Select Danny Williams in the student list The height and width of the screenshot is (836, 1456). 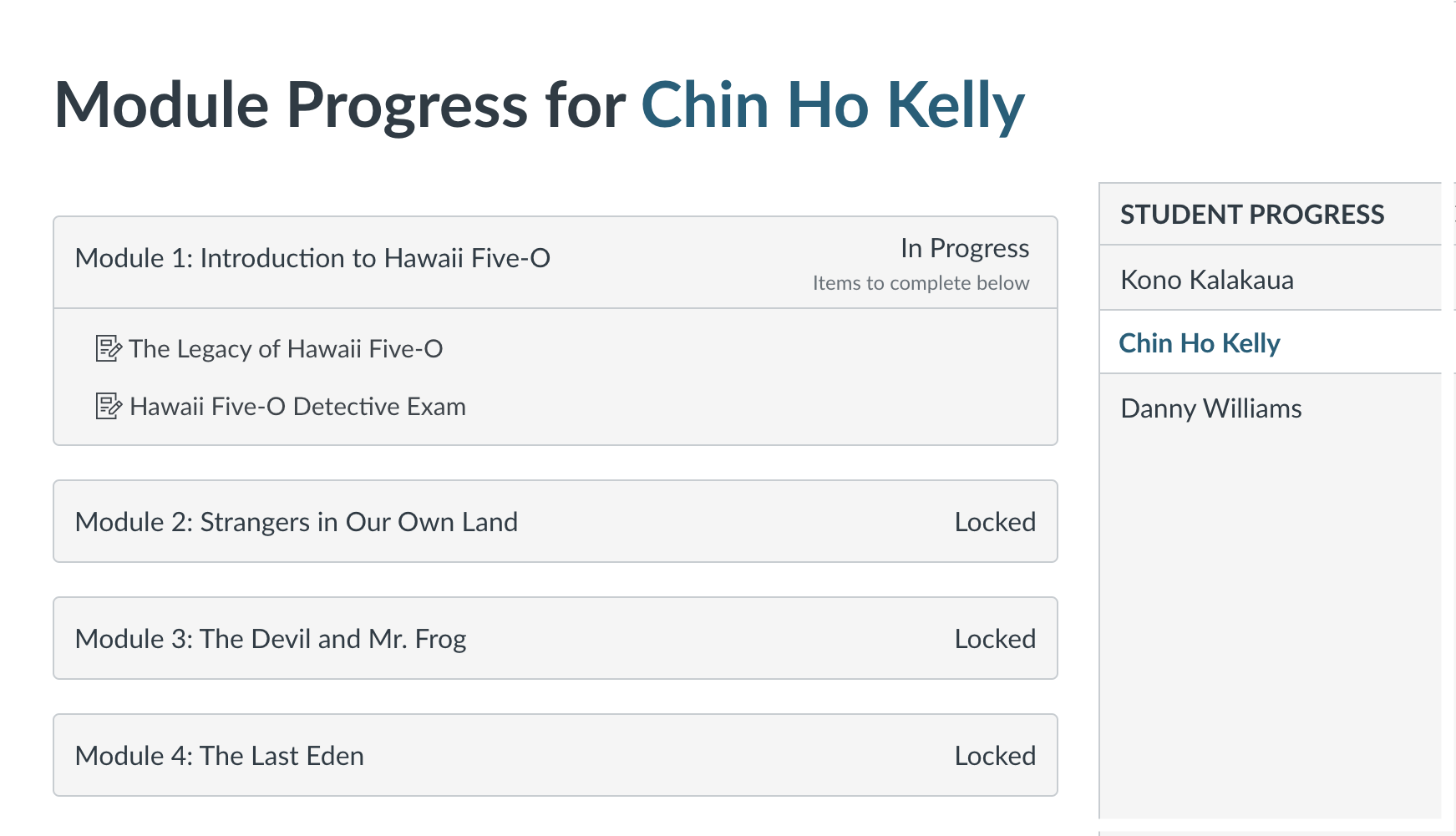tap(1270, 408)
